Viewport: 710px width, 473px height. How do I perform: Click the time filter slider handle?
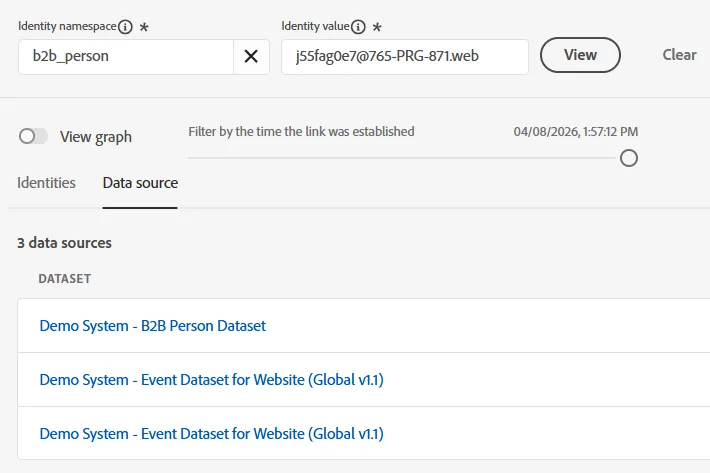click(629, 158)
